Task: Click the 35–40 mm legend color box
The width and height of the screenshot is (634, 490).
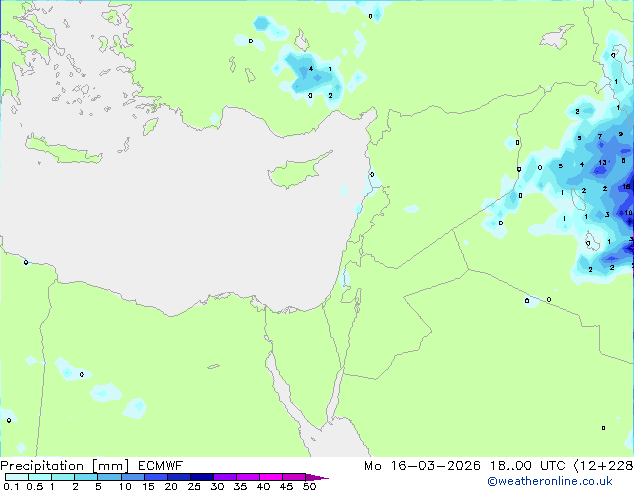Action: pos(248,477)
